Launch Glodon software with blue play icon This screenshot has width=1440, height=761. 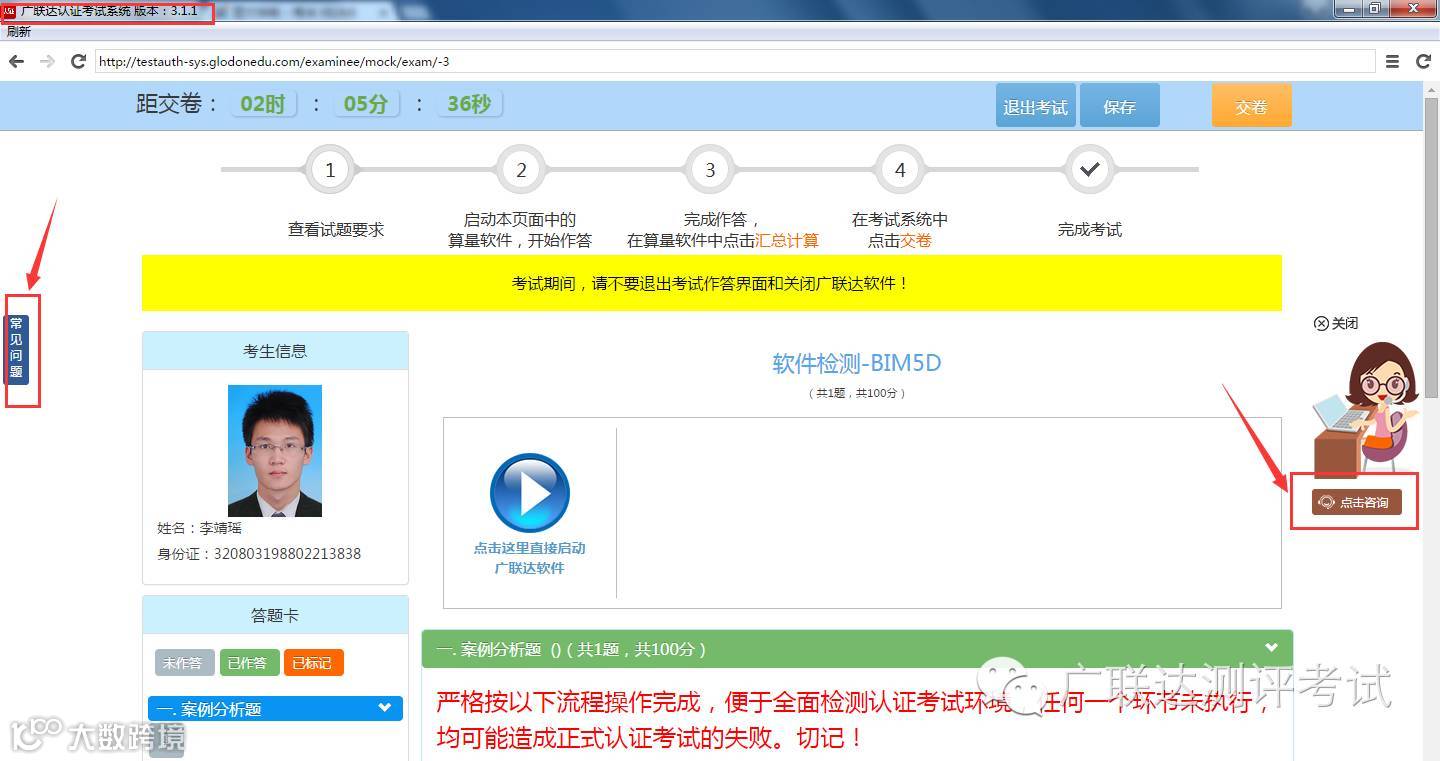[530, 492]
